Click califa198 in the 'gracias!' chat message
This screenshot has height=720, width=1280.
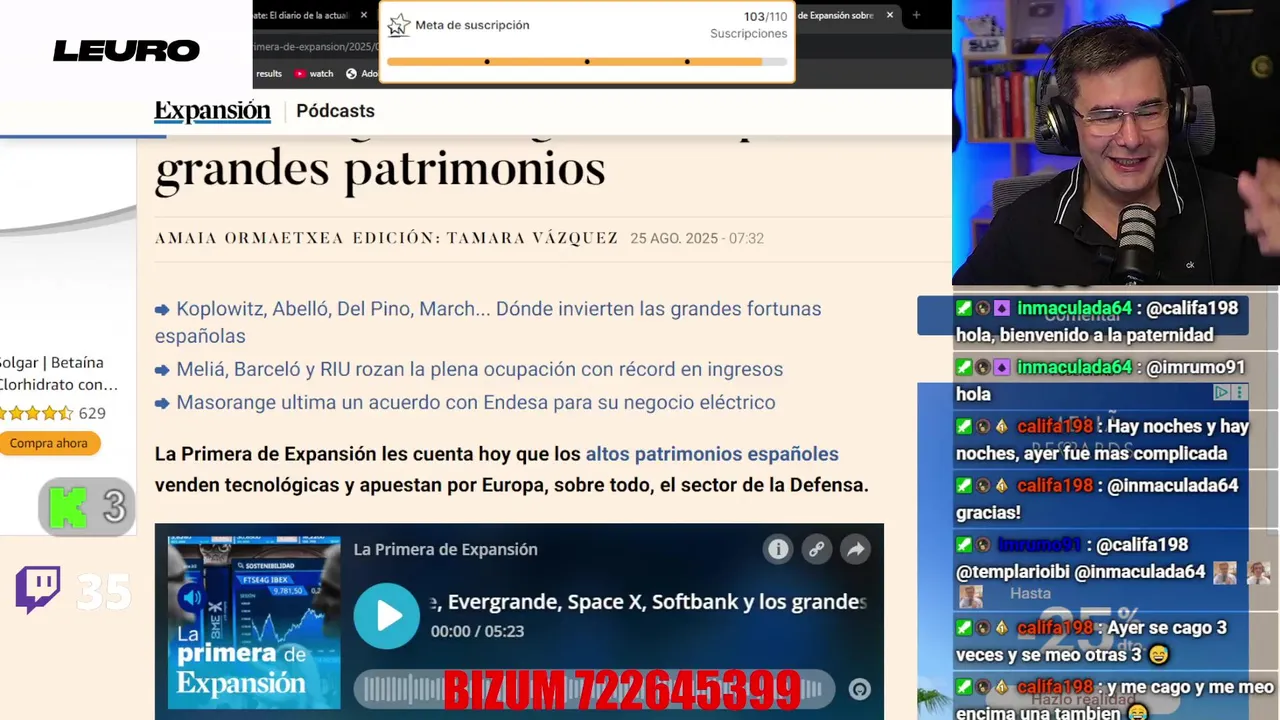coord(1055,485)
